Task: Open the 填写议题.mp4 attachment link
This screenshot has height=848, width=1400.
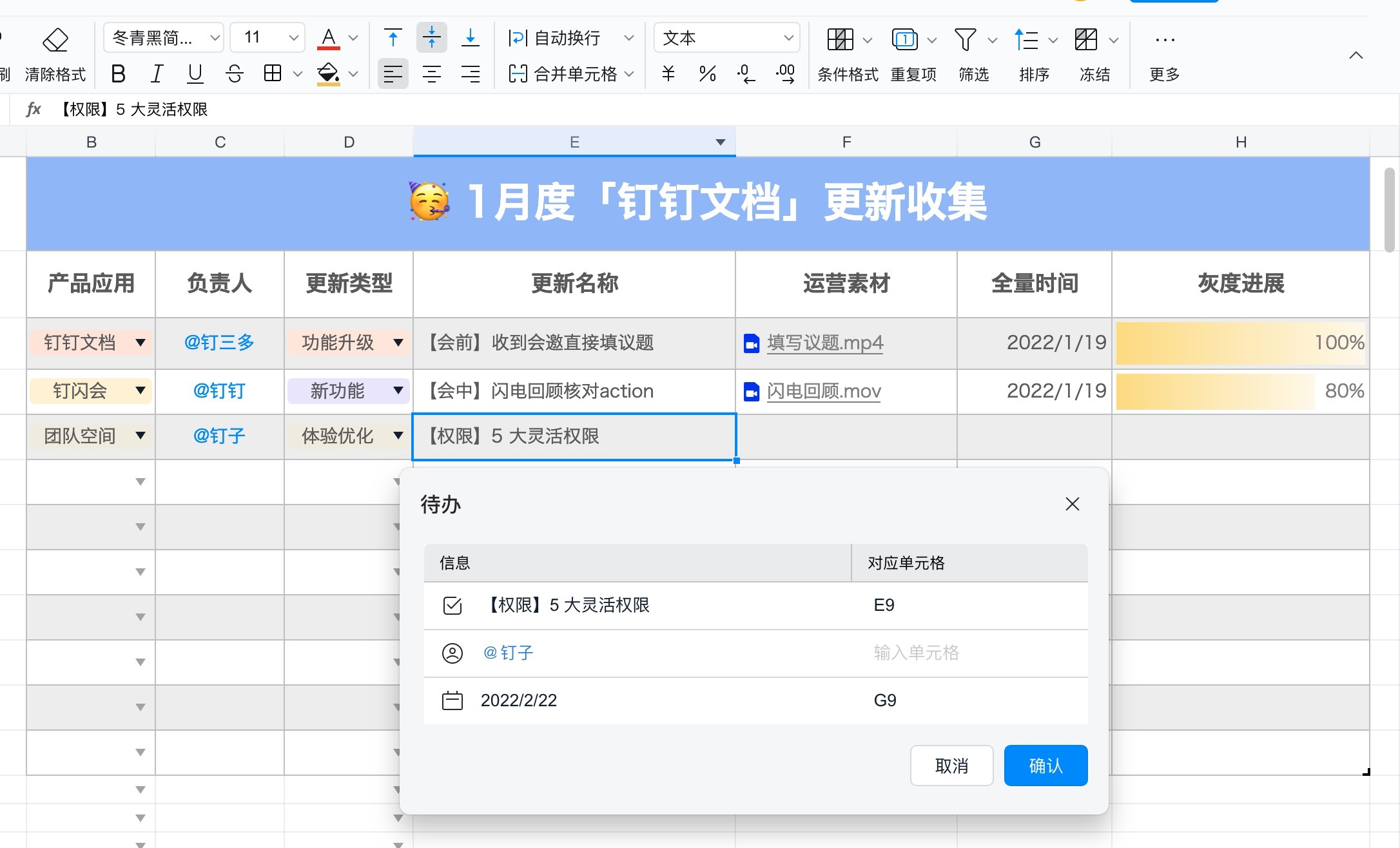Action: [825, 343]
